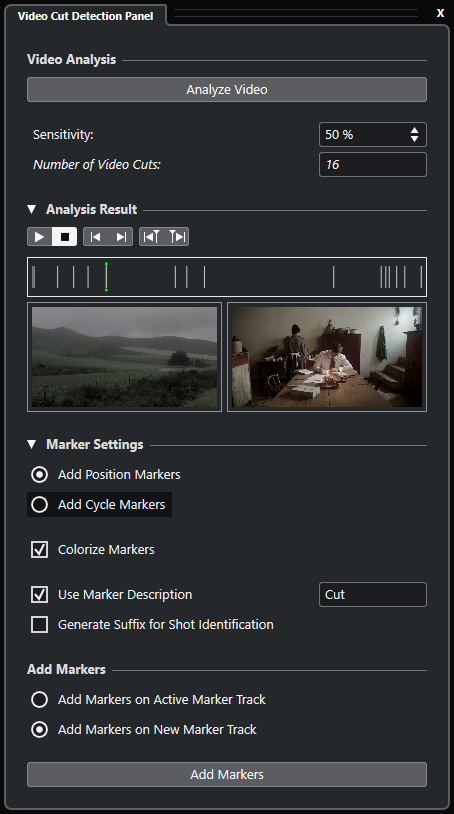Screen dimensions: 454x814
Task: Click the Analyze Video button
Action: (x=227, y=89)
